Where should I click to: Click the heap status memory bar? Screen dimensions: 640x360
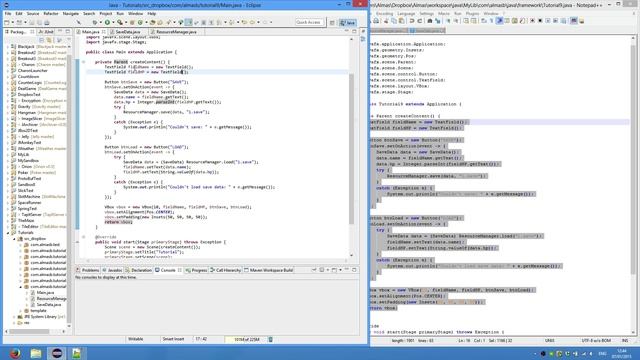pos(246,339)
